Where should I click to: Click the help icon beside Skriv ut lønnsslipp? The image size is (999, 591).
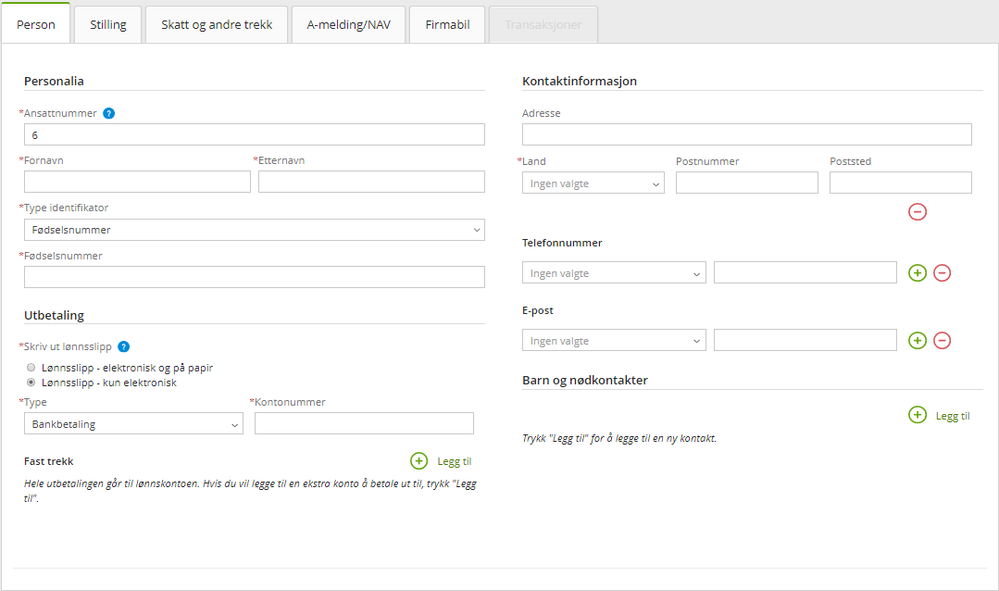[124, 347]
